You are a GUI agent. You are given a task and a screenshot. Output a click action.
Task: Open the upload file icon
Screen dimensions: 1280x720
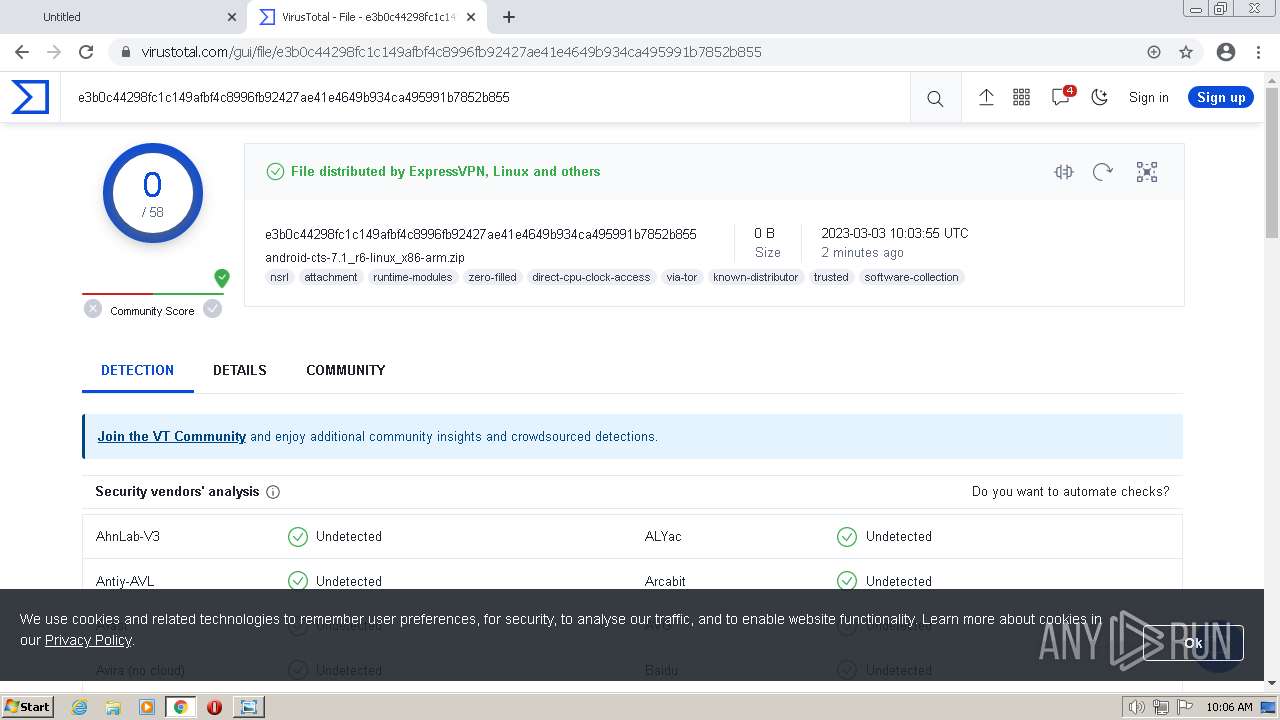(x=986, y=97)
